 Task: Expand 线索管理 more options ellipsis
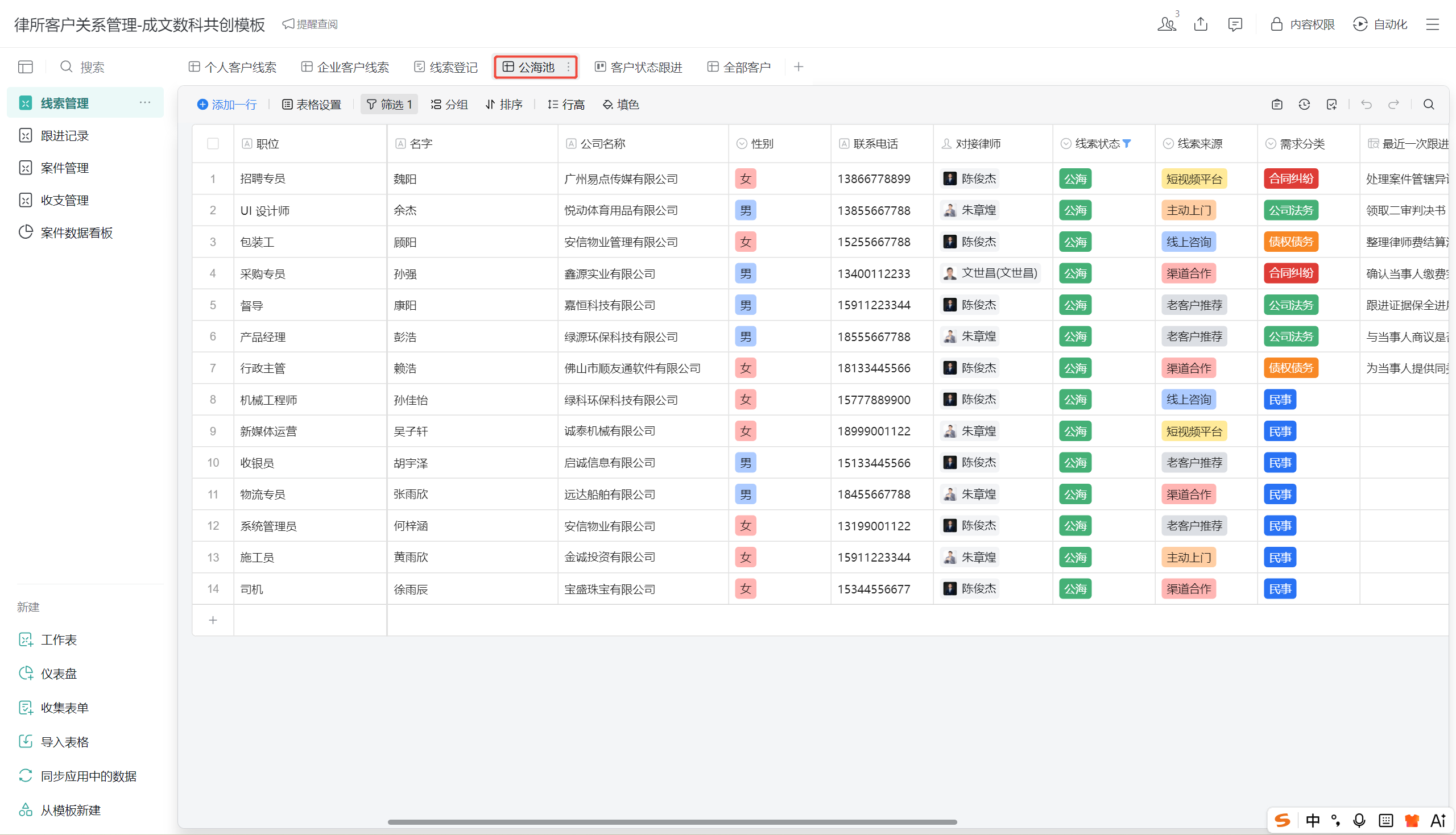pyautogui.click(x=145, y=103)
